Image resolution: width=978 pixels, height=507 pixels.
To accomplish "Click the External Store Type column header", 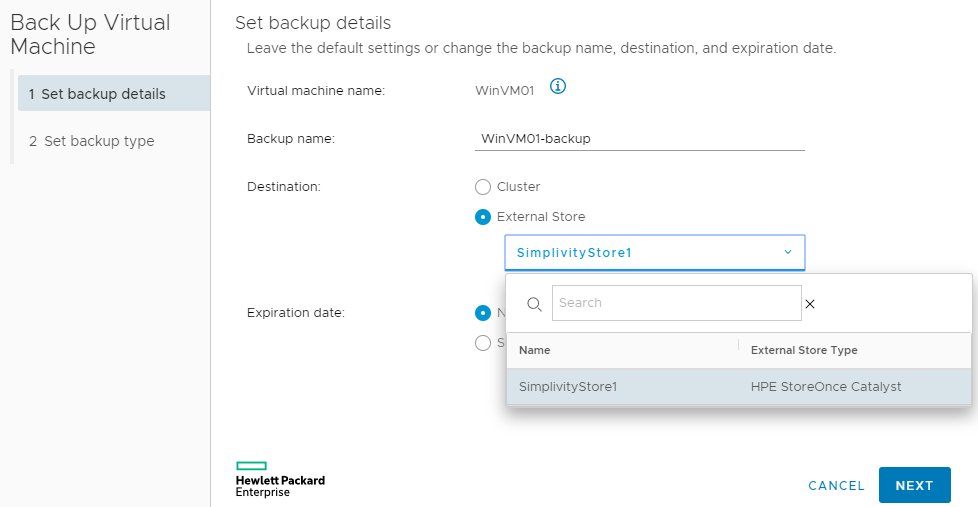I will pyautogui.click(x=804, y=350).
